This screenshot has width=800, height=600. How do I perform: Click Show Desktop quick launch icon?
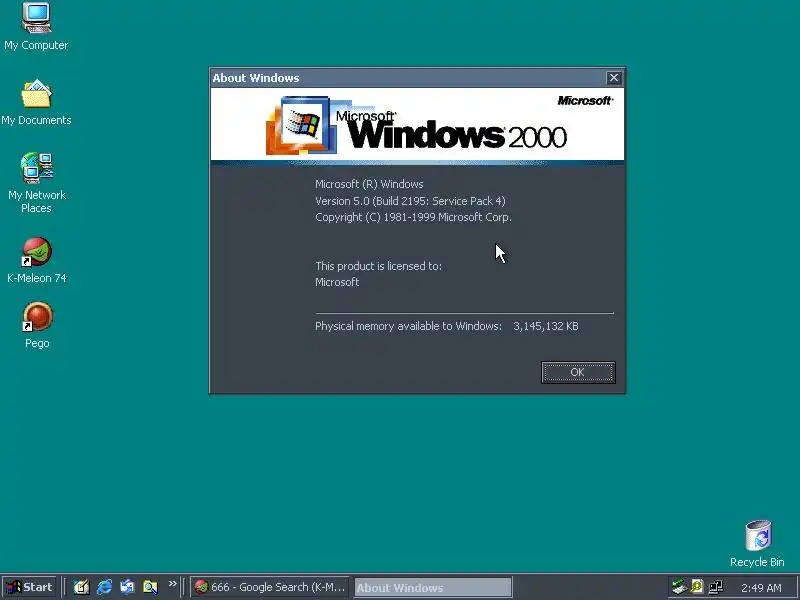click(81, 587)
